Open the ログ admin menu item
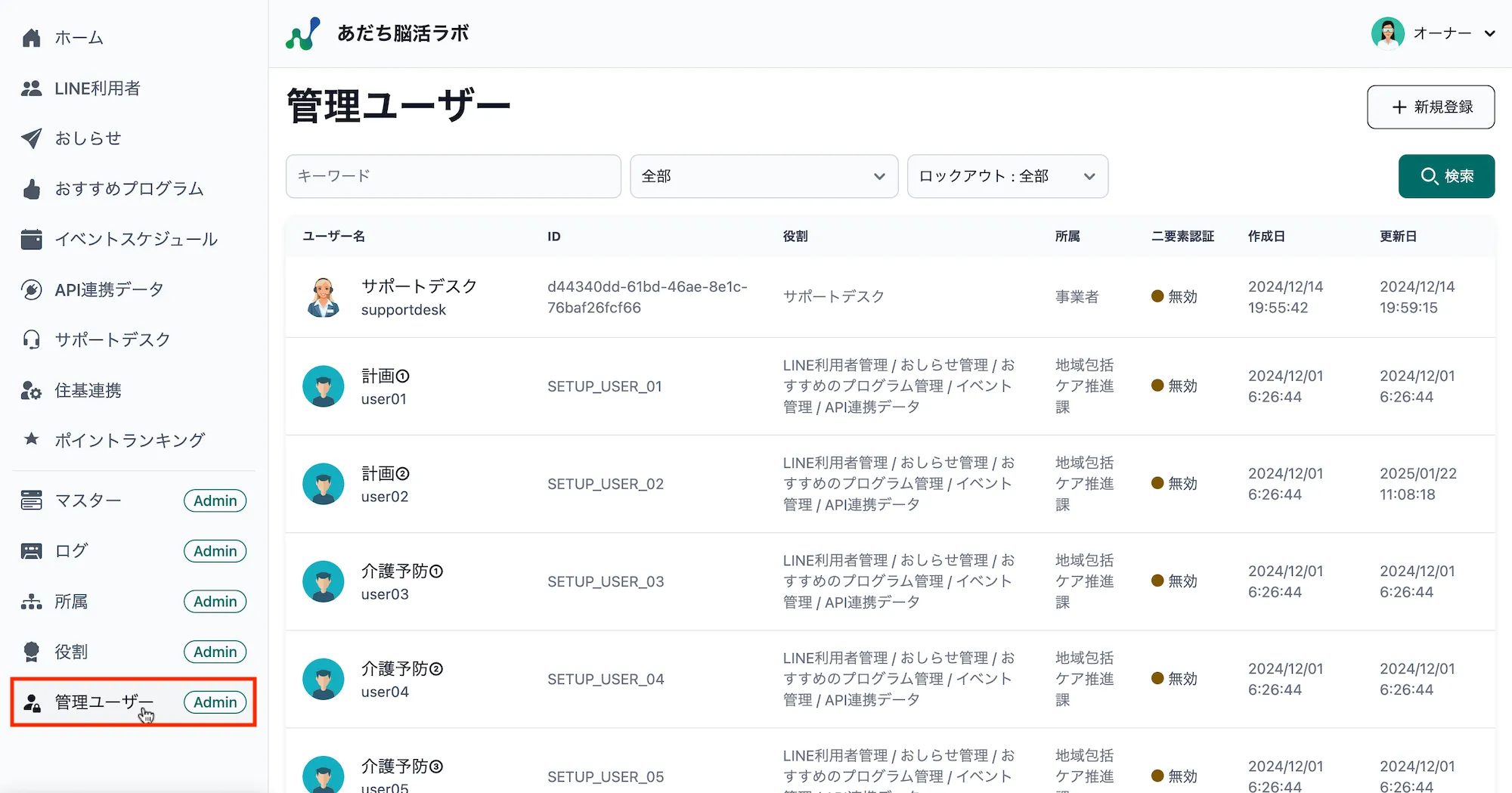The image size is (1512, 793). point(70,551)
